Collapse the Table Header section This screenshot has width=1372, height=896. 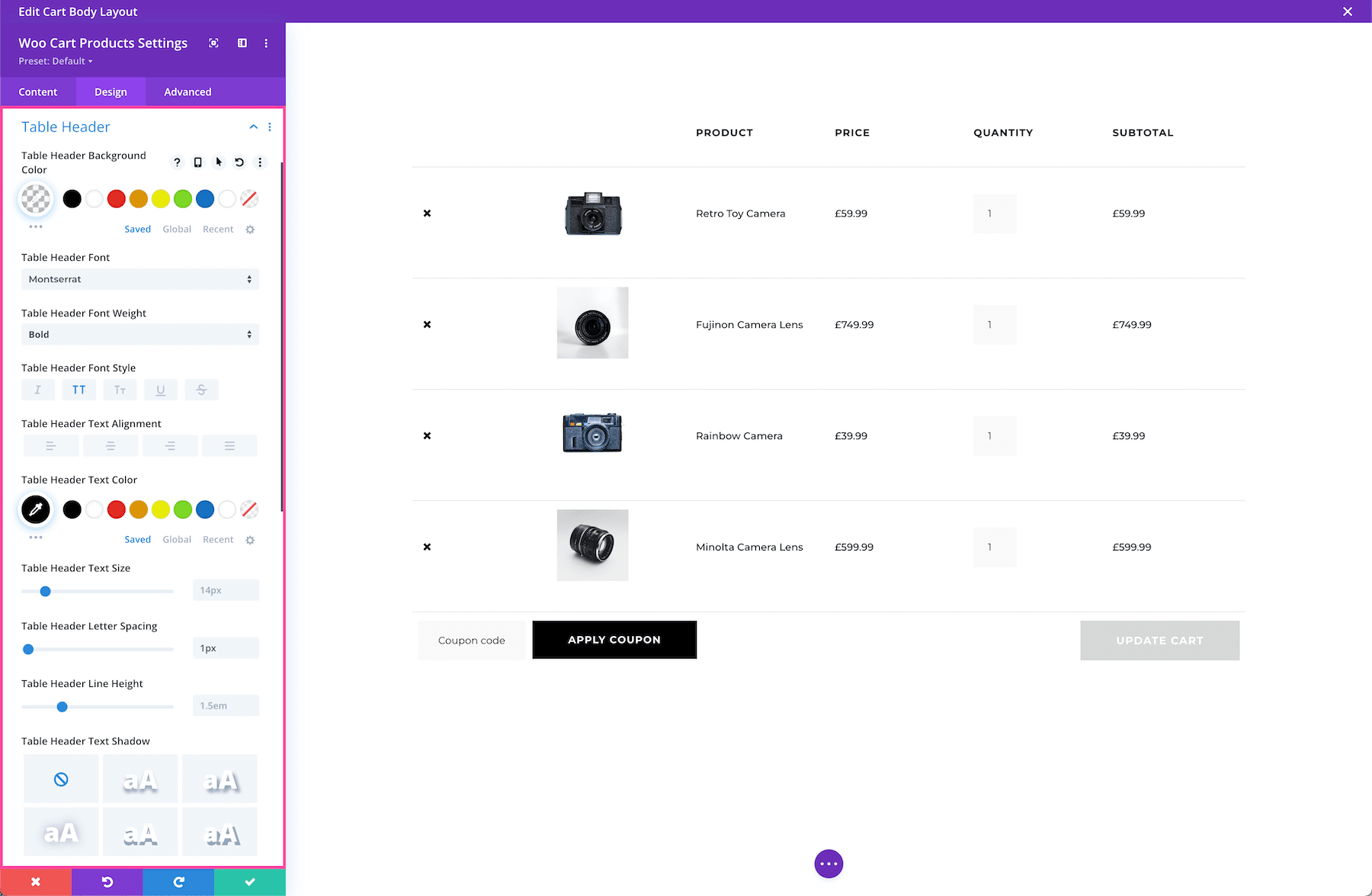tap(253, 127)
